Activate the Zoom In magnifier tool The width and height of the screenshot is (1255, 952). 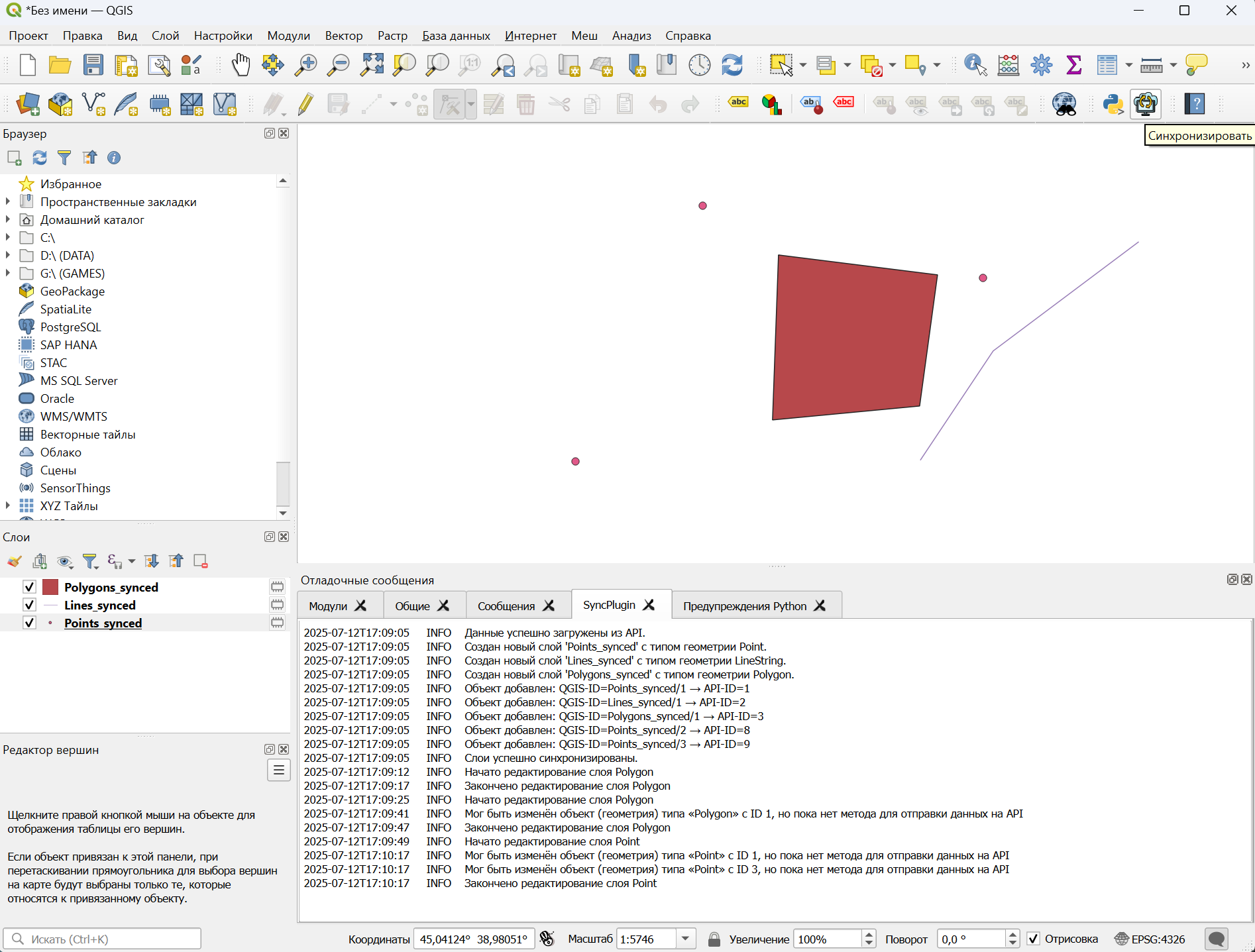[305, 65]
